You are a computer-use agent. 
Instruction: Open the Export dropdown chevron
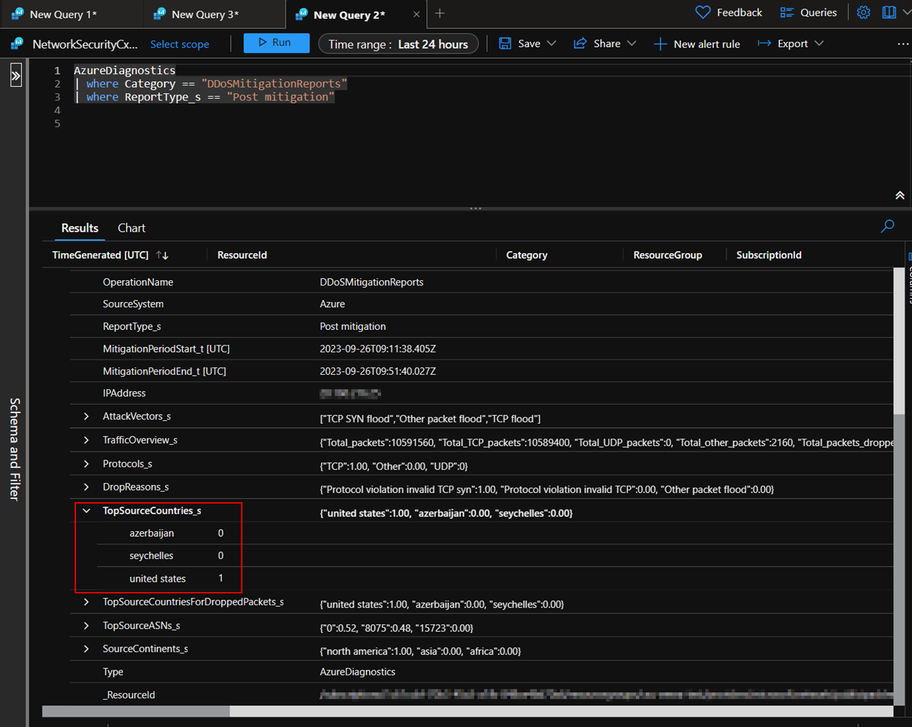coord(819,44)
